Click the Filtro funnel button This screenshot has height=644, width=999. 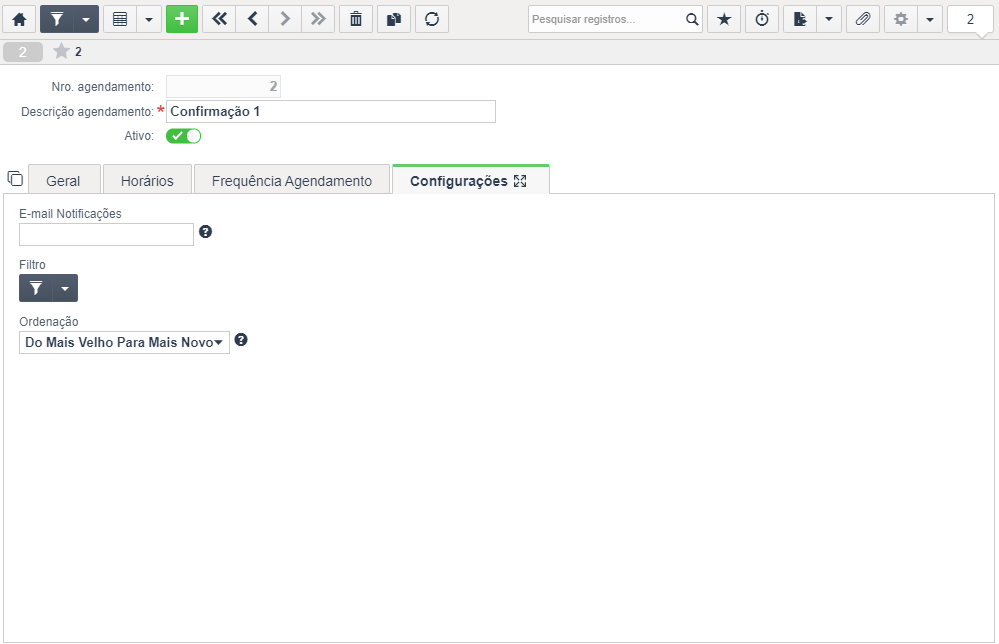coord(36,288)
